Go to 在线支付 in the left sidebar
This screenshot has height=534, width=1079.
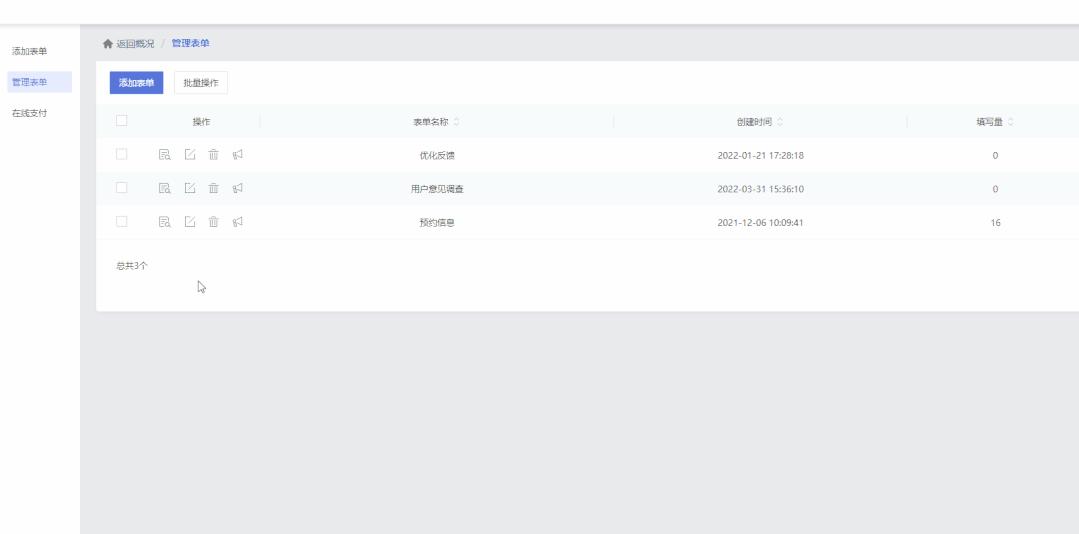click(29, 113)
